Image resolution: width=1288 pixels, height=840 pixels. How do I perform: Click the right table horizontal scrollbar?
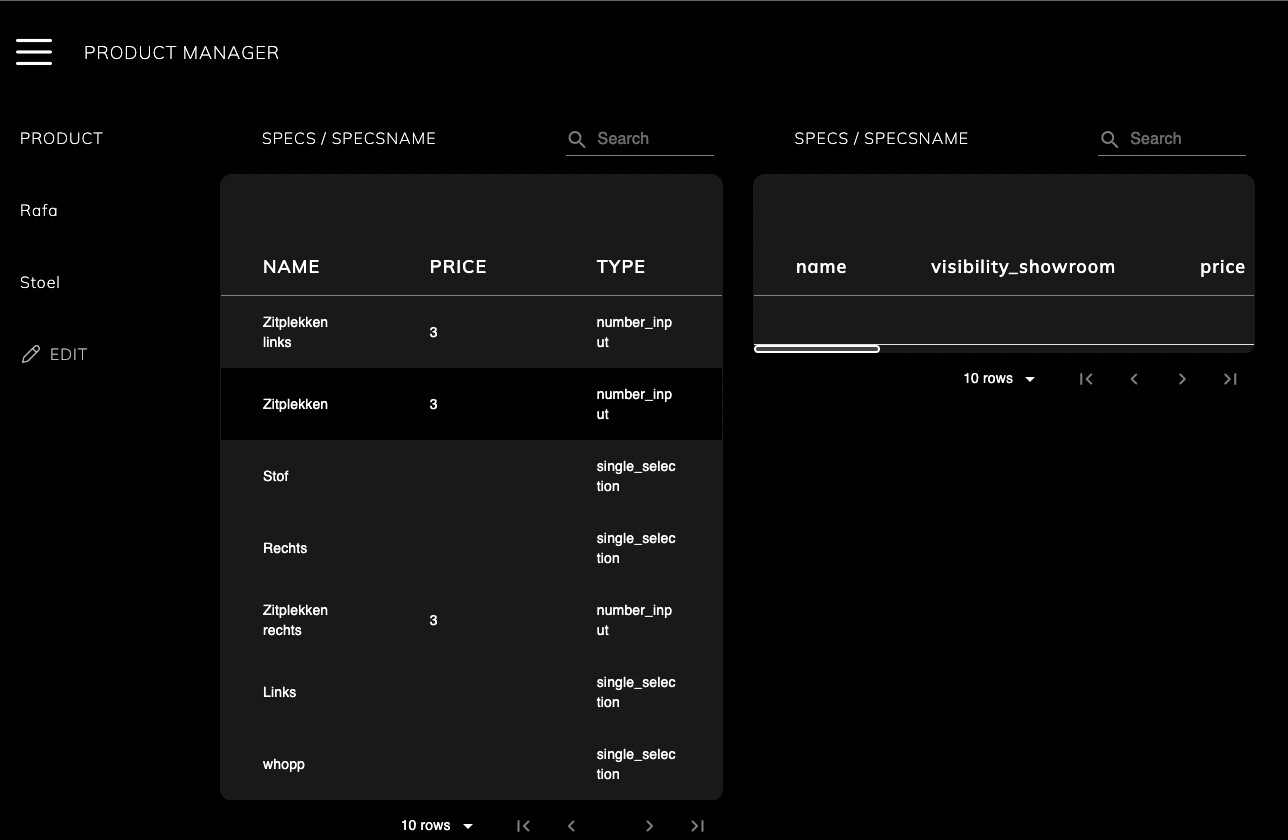pyautogui.click(x=817, y=349)
